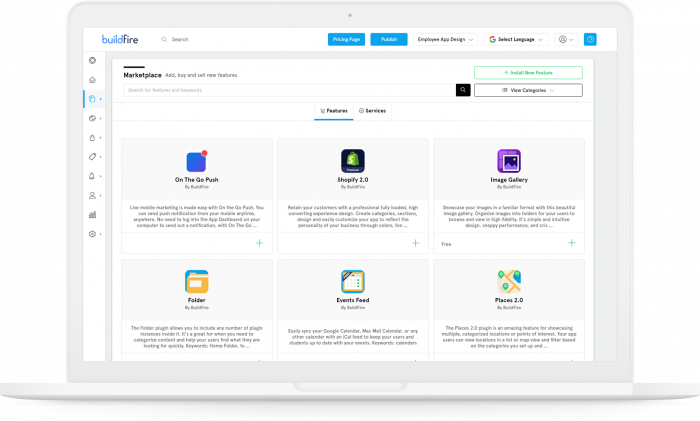Open the highlighted Features icon in sidebar
The image size is (700, 421).
click(92, 99)
